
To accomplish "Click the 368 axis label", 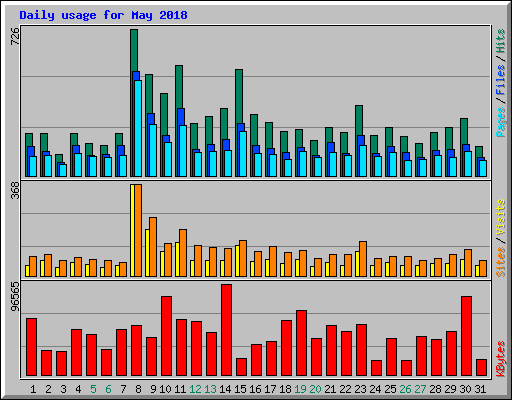I will (x=15, y=190).
